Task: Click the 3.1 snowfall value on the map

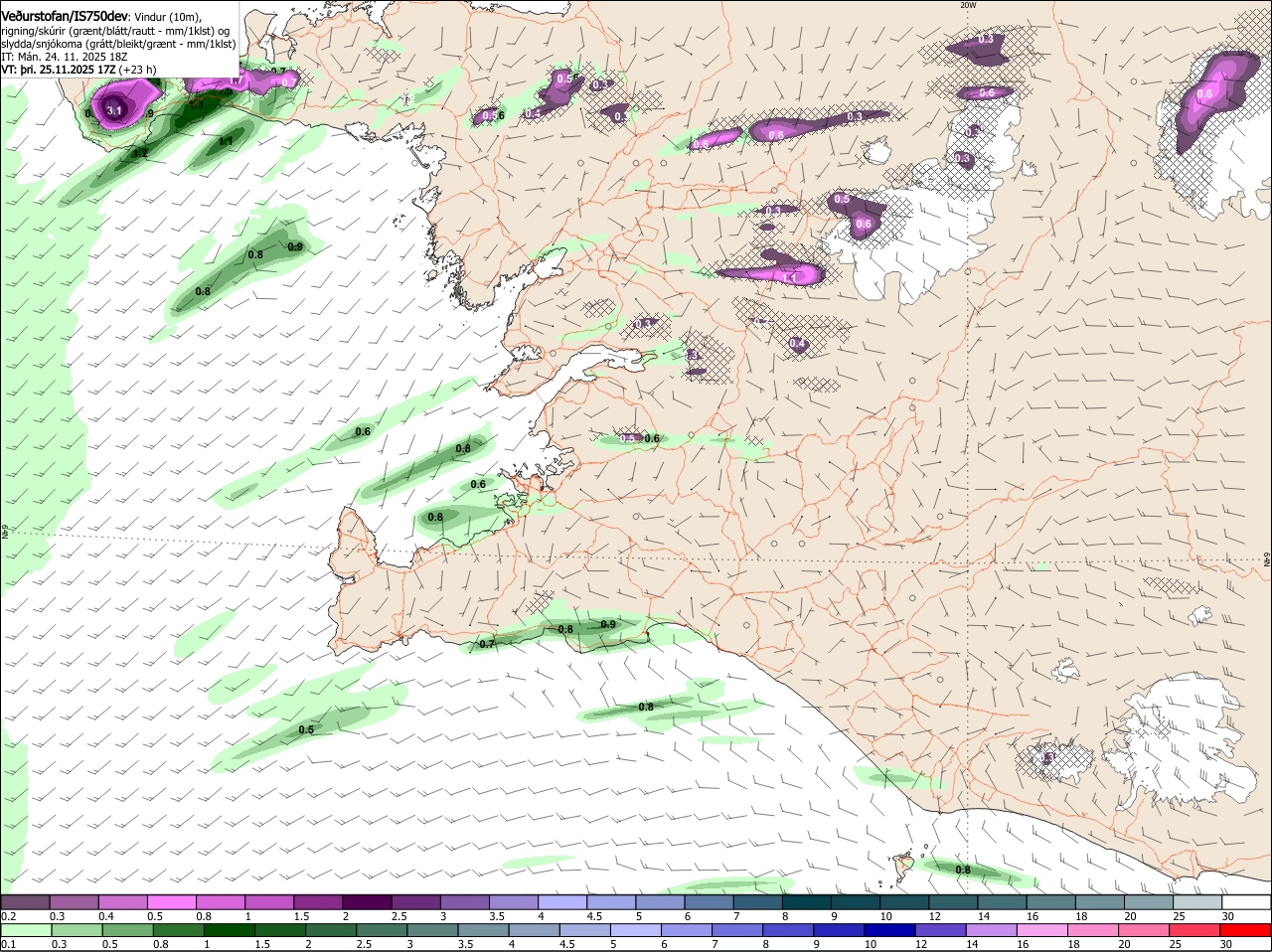Action: click(114, 110)
